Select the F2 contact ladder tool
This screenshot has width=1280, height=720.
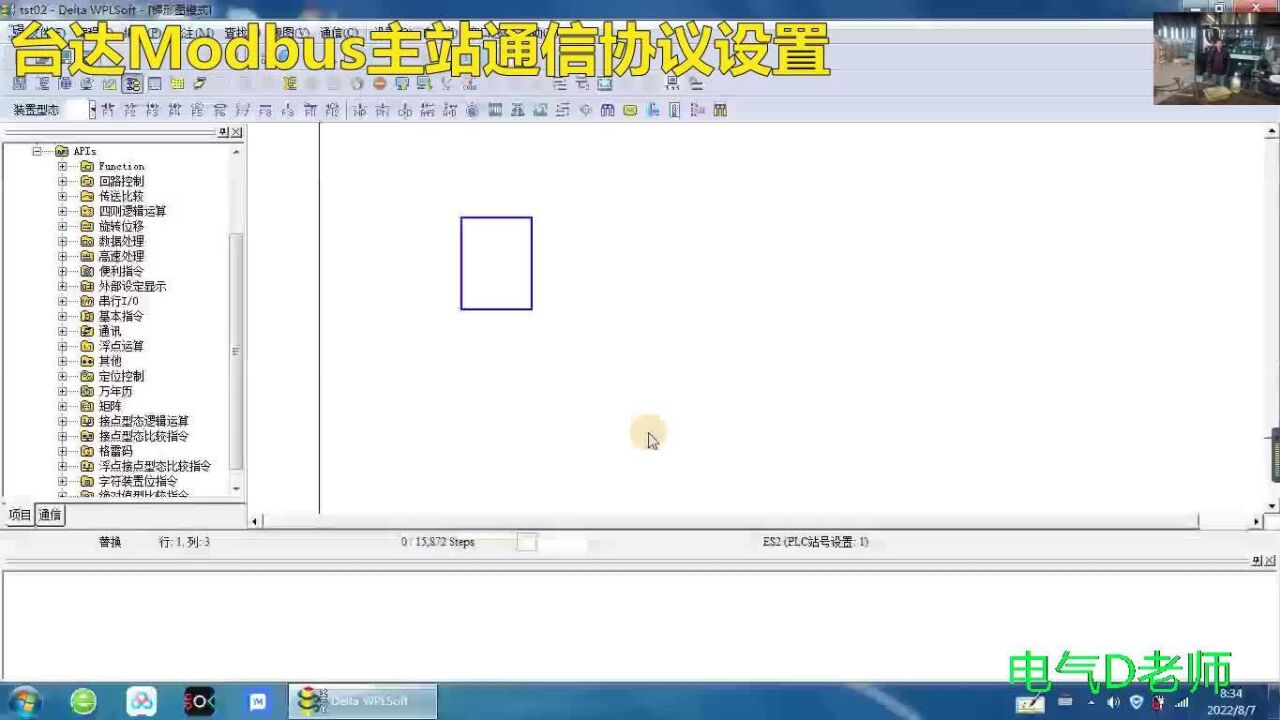click(x=130, y=110)
